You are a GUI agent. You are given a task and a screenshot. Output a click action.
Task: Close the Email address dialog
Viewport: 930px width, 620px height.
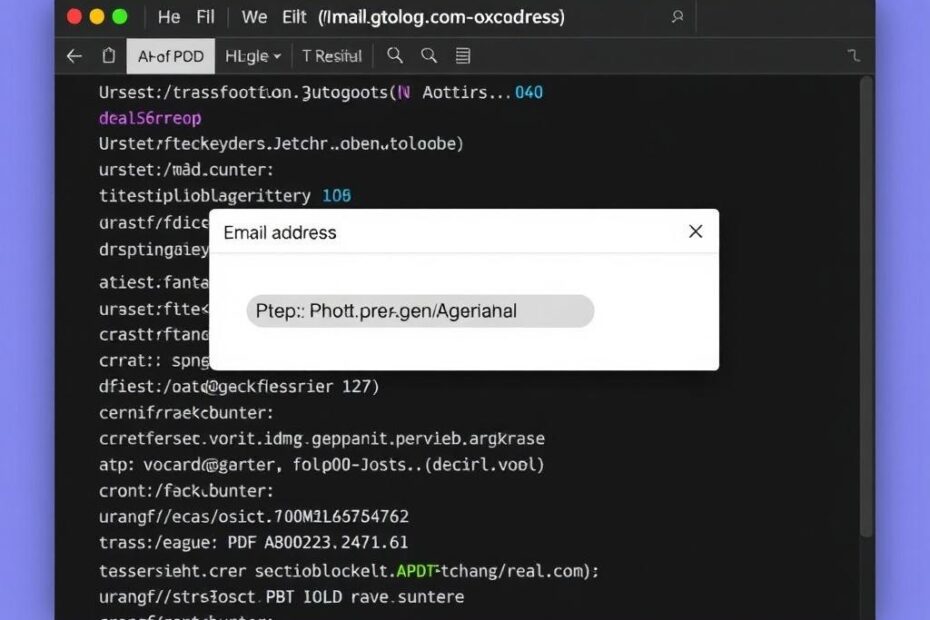tap(696, 232)
